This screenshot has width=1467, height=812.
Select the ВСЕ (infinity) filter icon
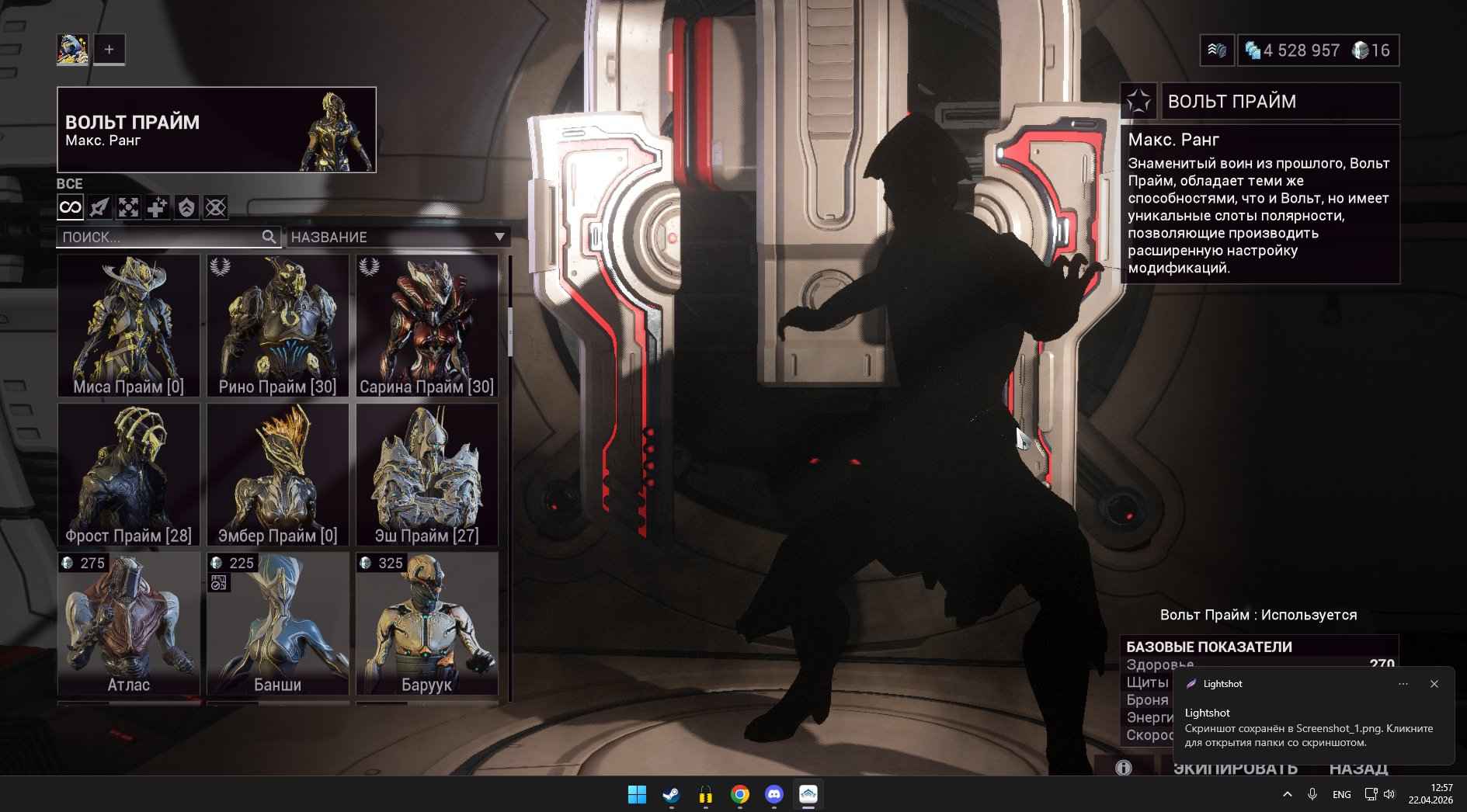pyautogui.click(x=70, y=207)
